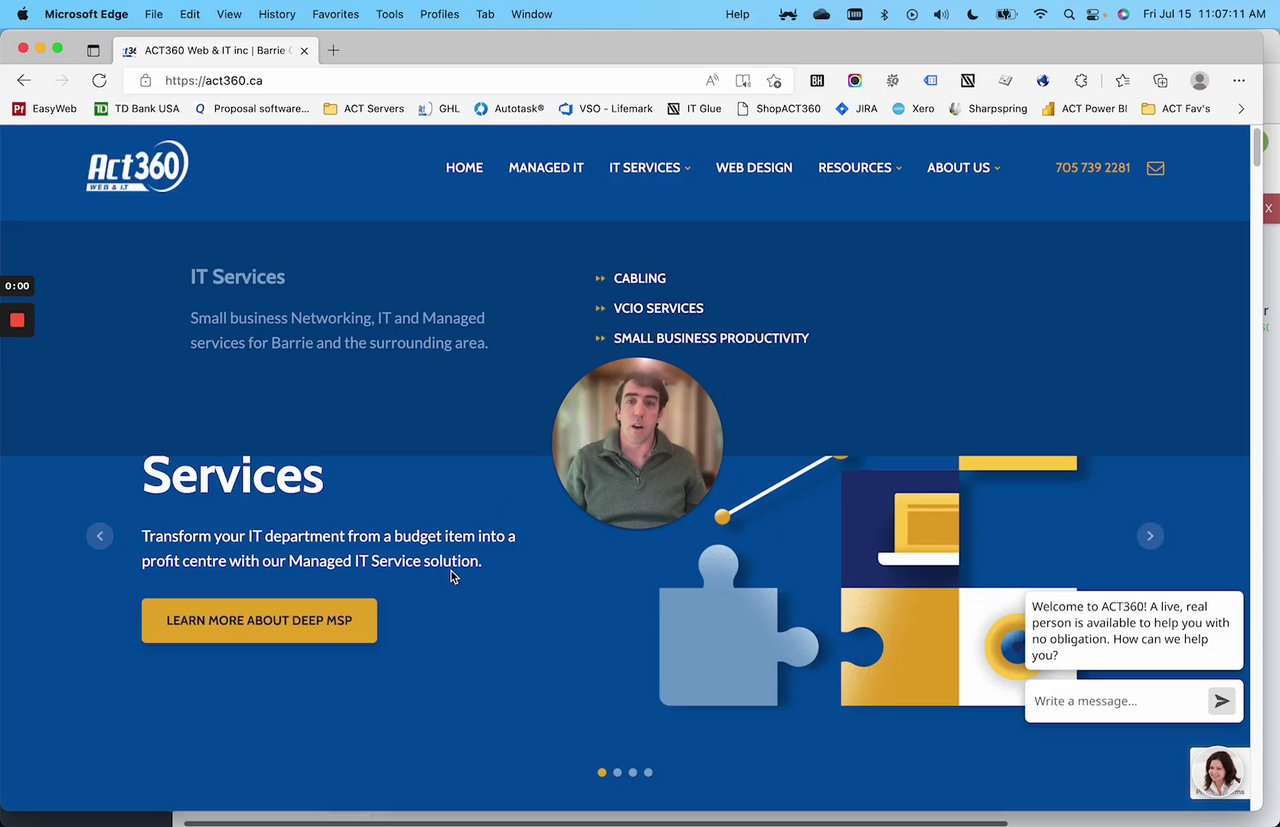Go to the Home page link
Image resolution: width=1280 pixels, height=827 pixels.
pyautogui.click(x=464, y=168)
